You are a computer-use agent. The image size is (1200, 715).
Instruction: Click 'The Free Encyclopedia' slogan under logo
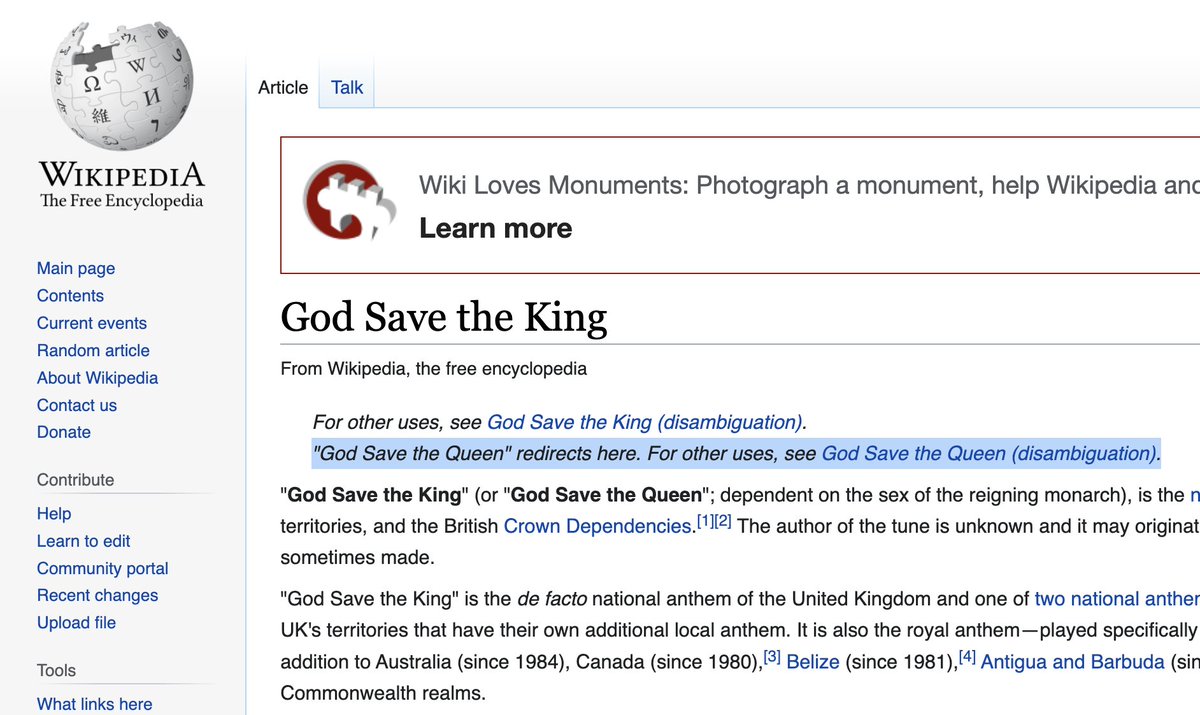[x=122, y=201]
